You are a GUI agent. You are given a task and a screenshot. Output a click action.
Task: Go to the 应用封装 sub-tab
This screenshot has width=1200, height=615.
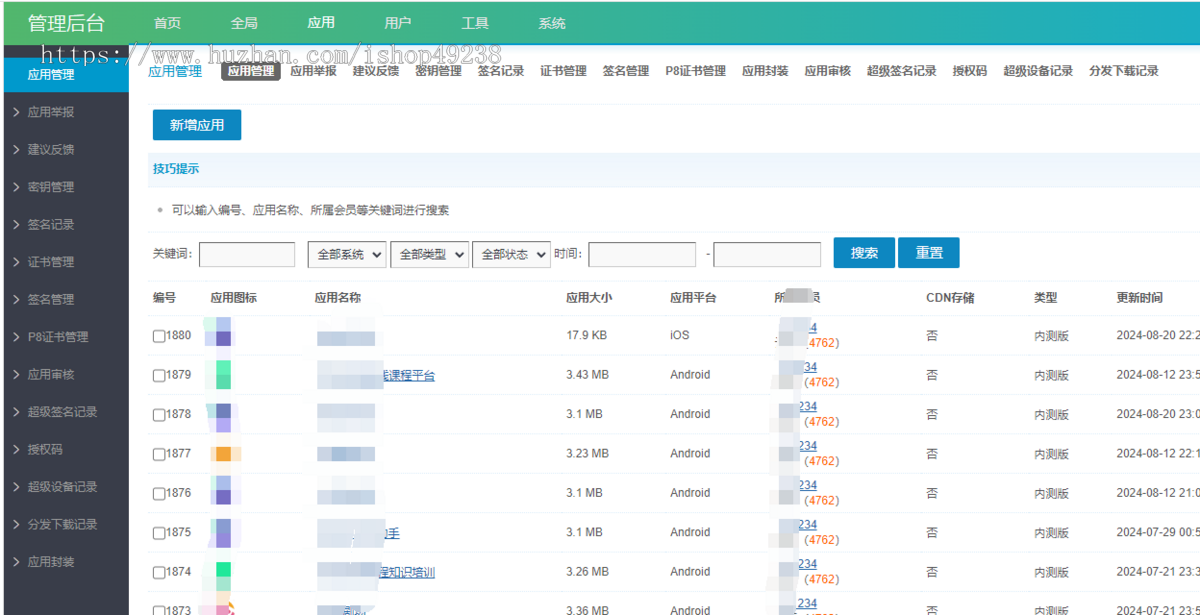pos(765,71)
